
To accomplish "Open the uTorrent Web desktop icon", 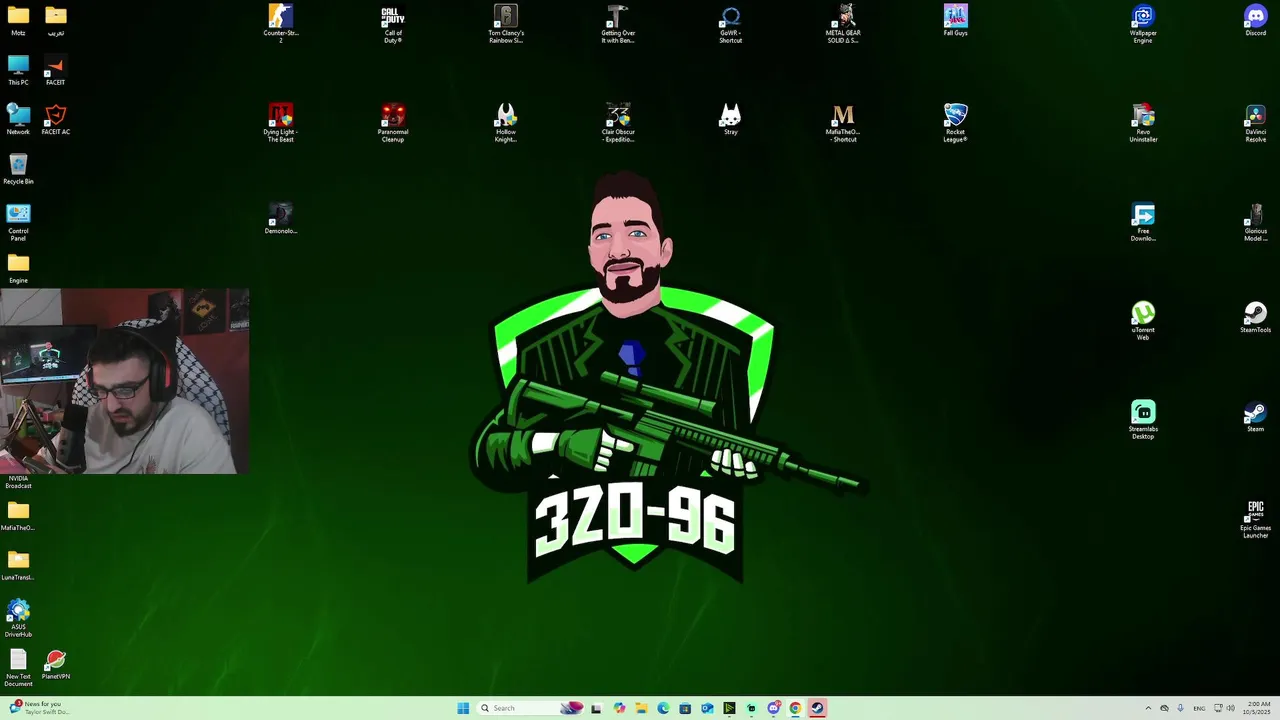I will click(x=1143, y=321).
